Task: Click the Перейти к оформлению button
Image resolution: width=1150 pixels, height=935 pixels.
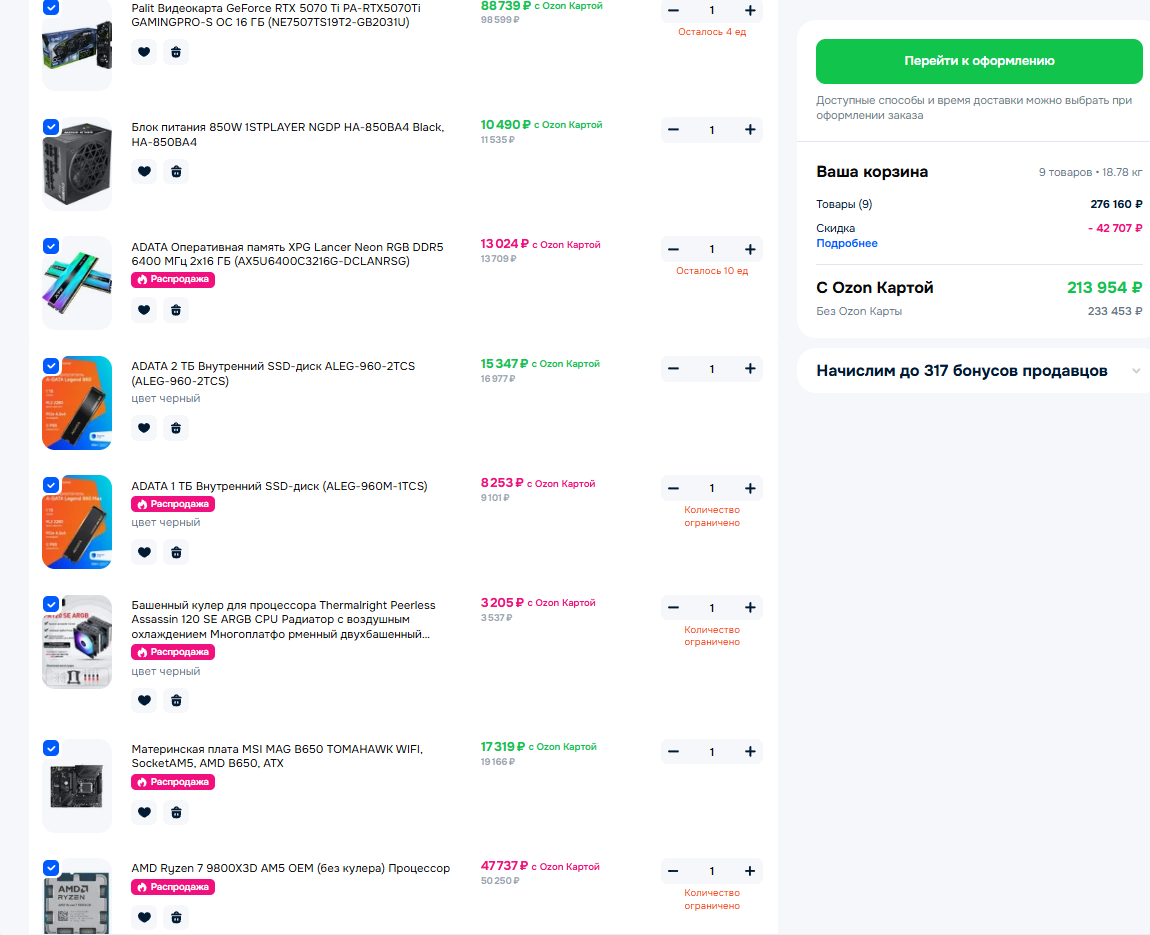Action: 978,61
